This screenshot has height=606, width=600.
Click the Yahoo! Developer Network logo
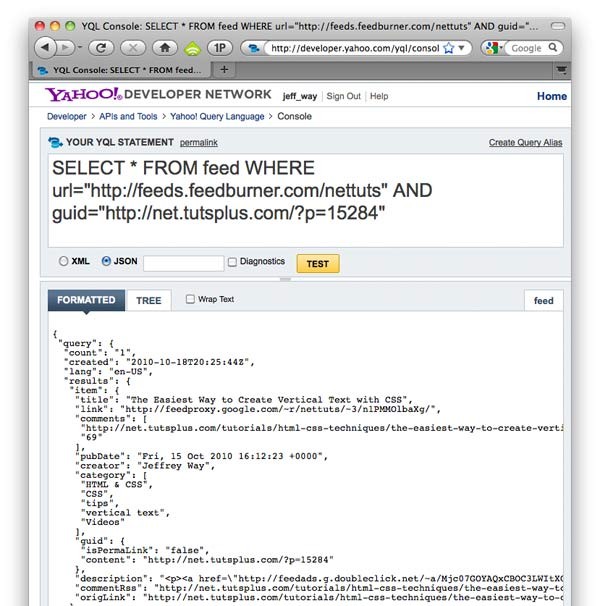(x=159, y=94)
